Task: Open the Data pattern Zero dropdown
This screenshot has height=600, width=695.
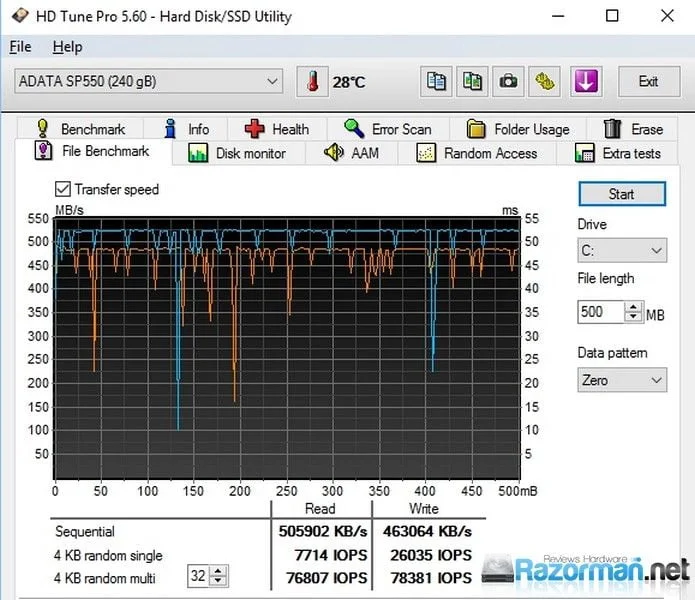Action: [x=622, y=380]
